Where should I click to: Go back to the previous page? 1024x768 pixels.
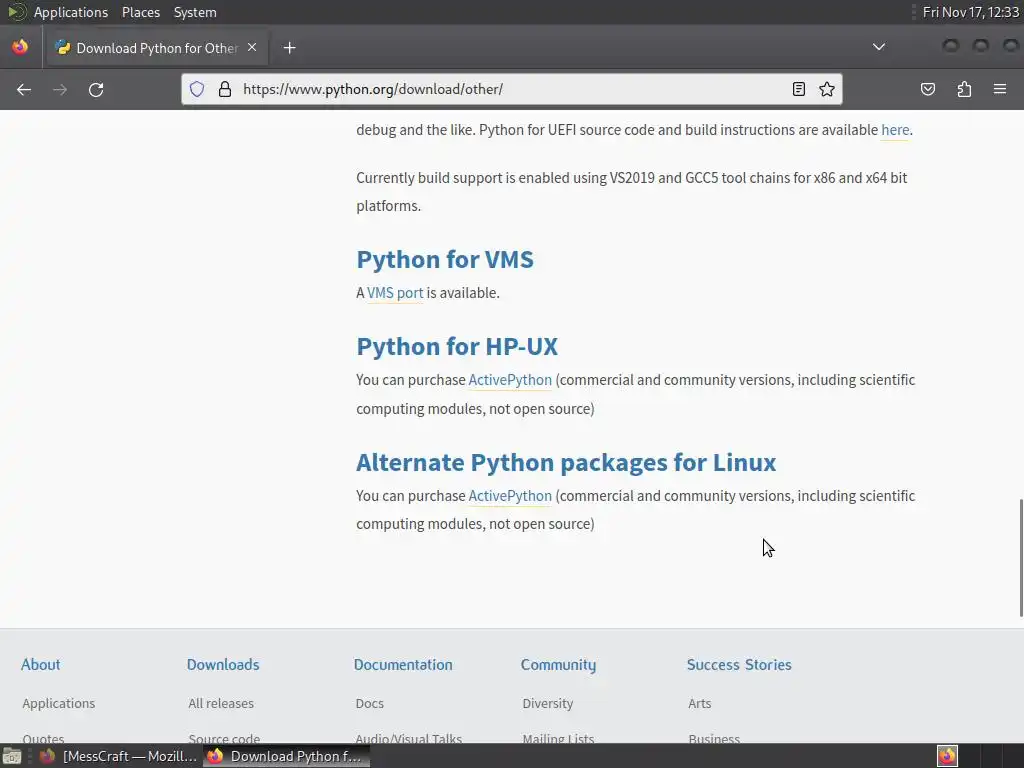point(24,89)
